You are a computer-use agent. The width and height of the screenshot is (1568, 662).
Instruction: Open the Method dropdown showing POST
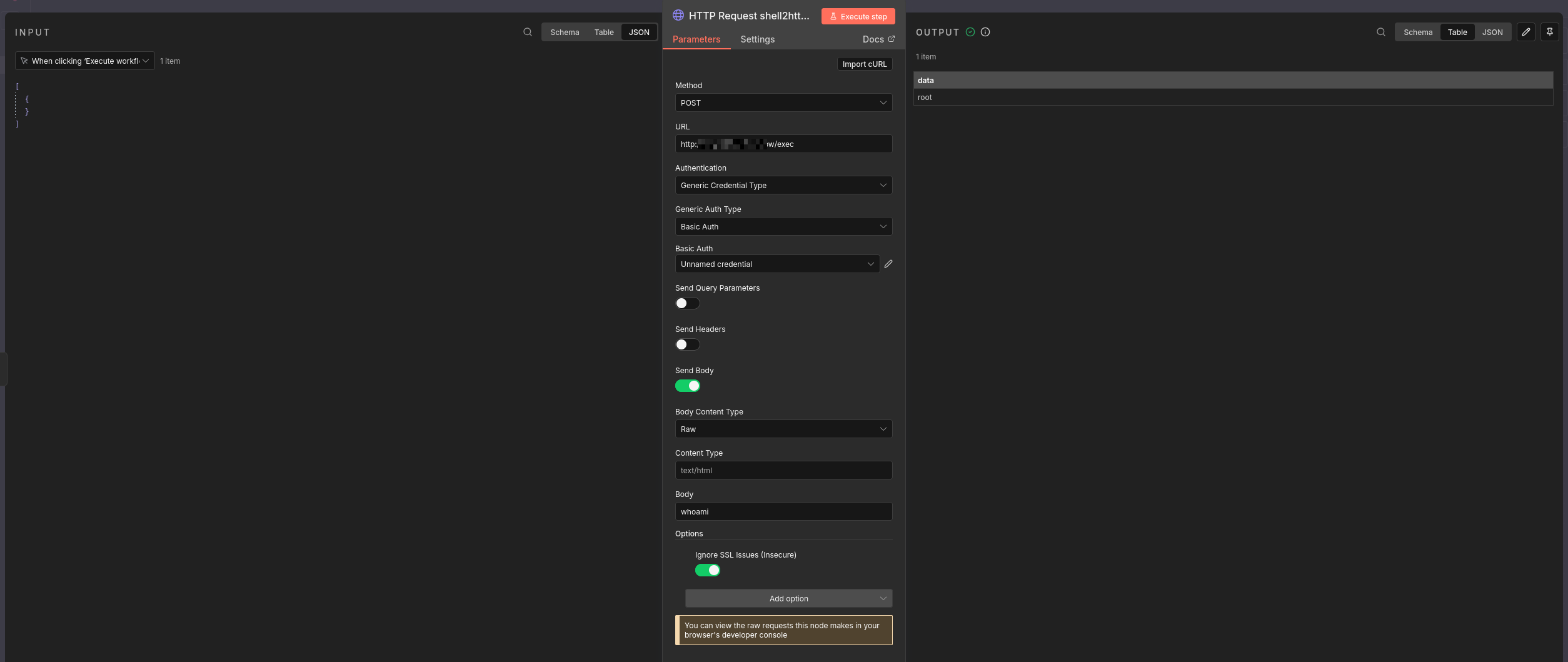pyautogui.click(x=783, y=103)
